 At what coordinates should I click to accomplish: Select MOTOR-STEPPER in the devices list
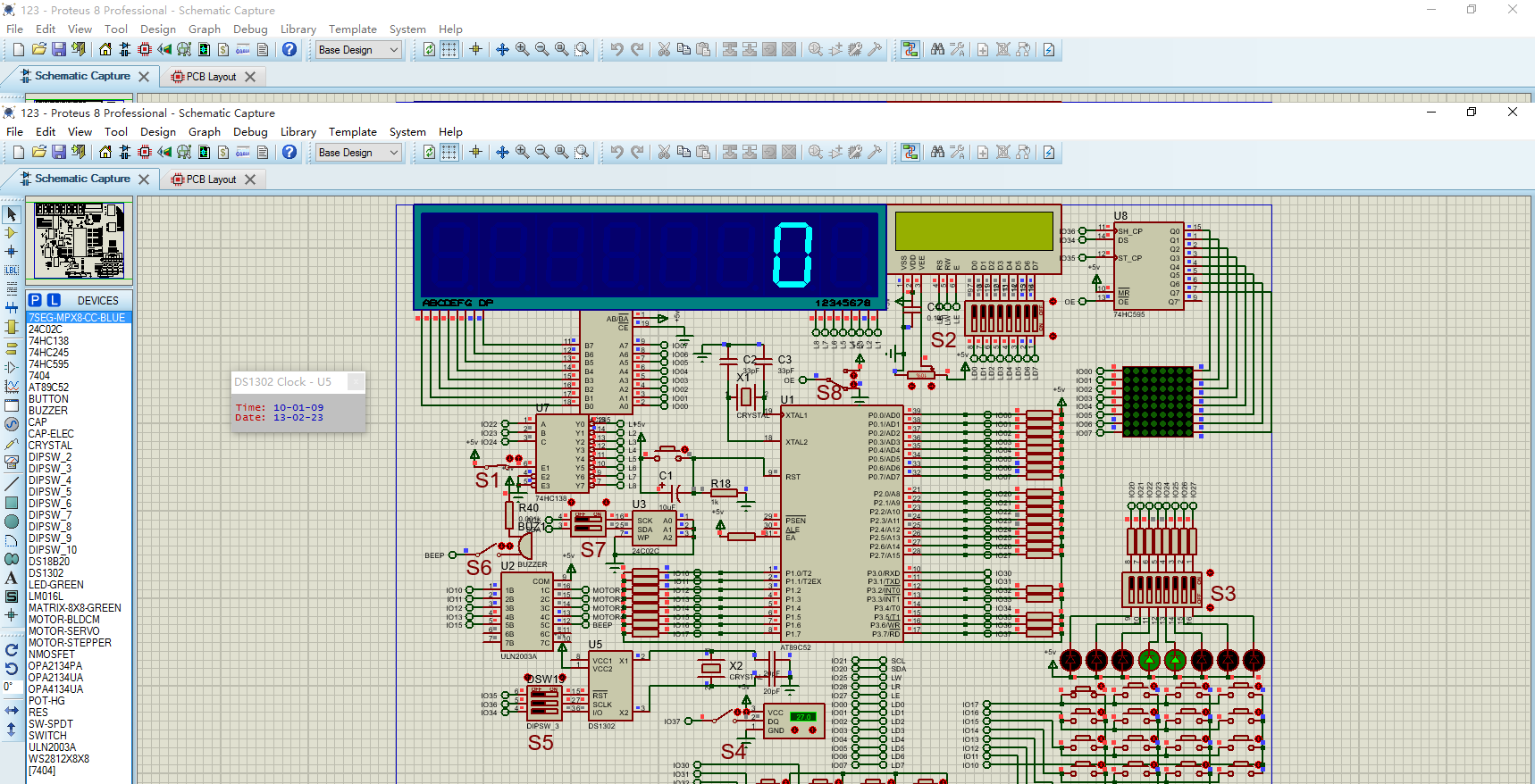(x=70, y=643)
